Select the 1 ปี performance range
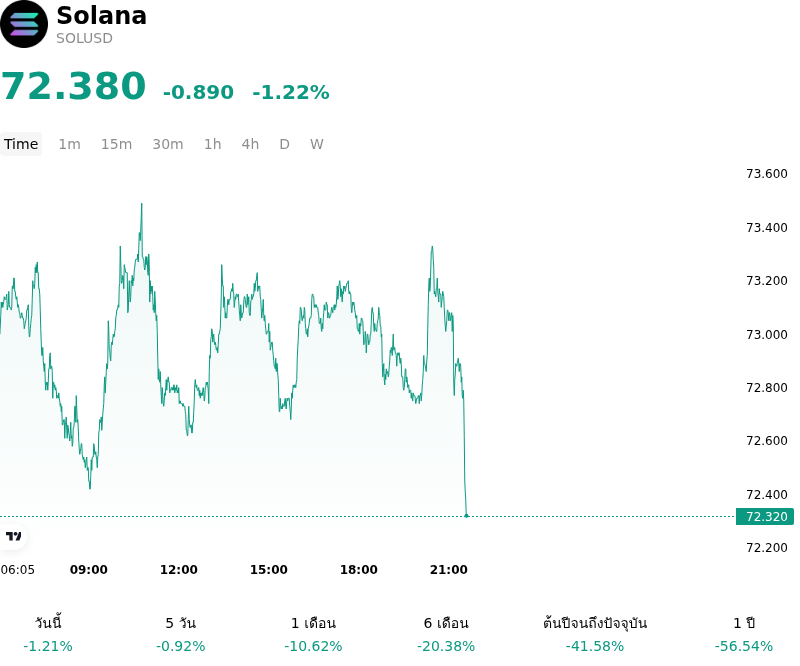This screenshot has height=666, width=800. point(744,634)
